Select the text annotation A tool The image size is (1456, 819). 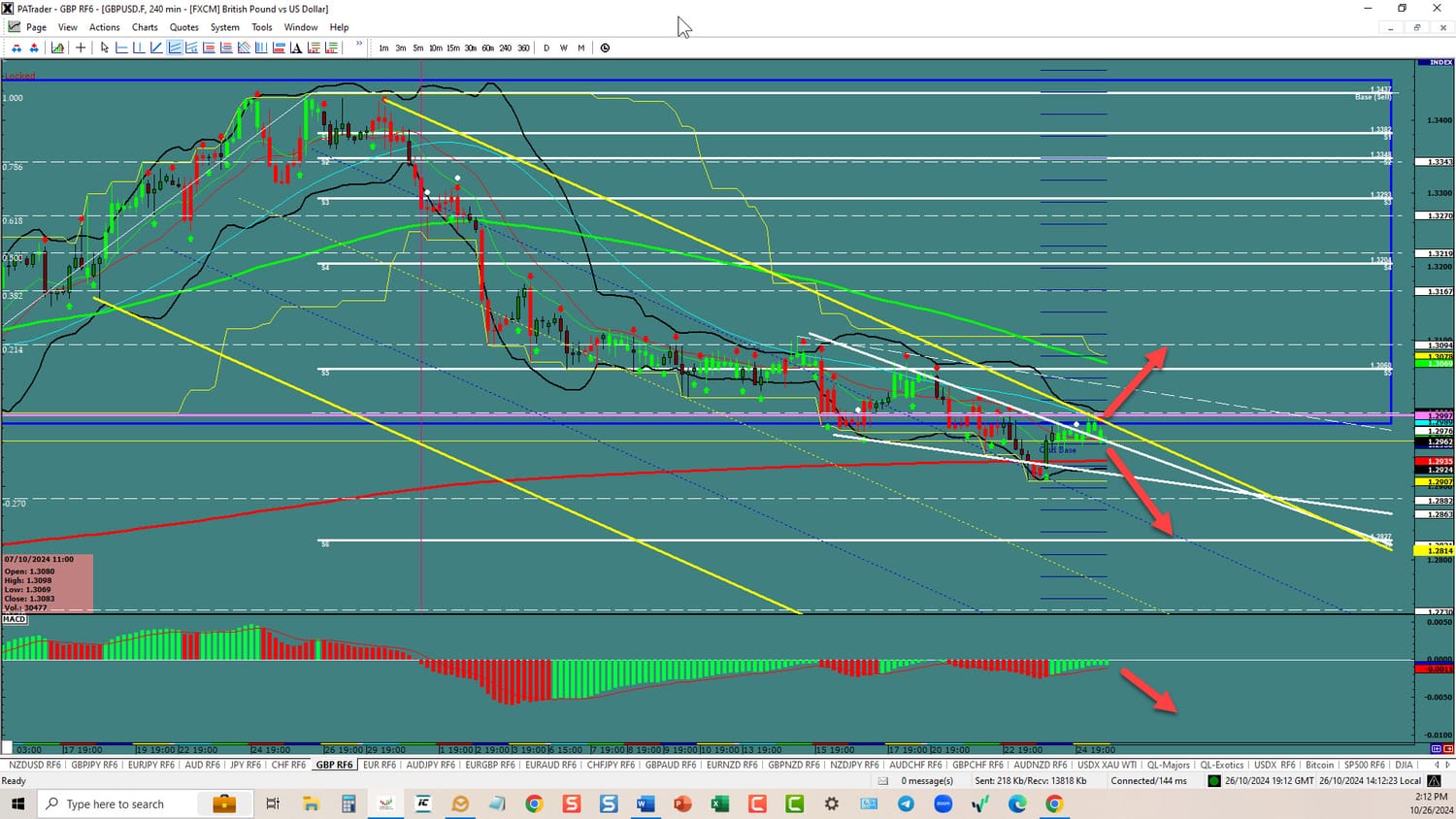pos(297,48)
